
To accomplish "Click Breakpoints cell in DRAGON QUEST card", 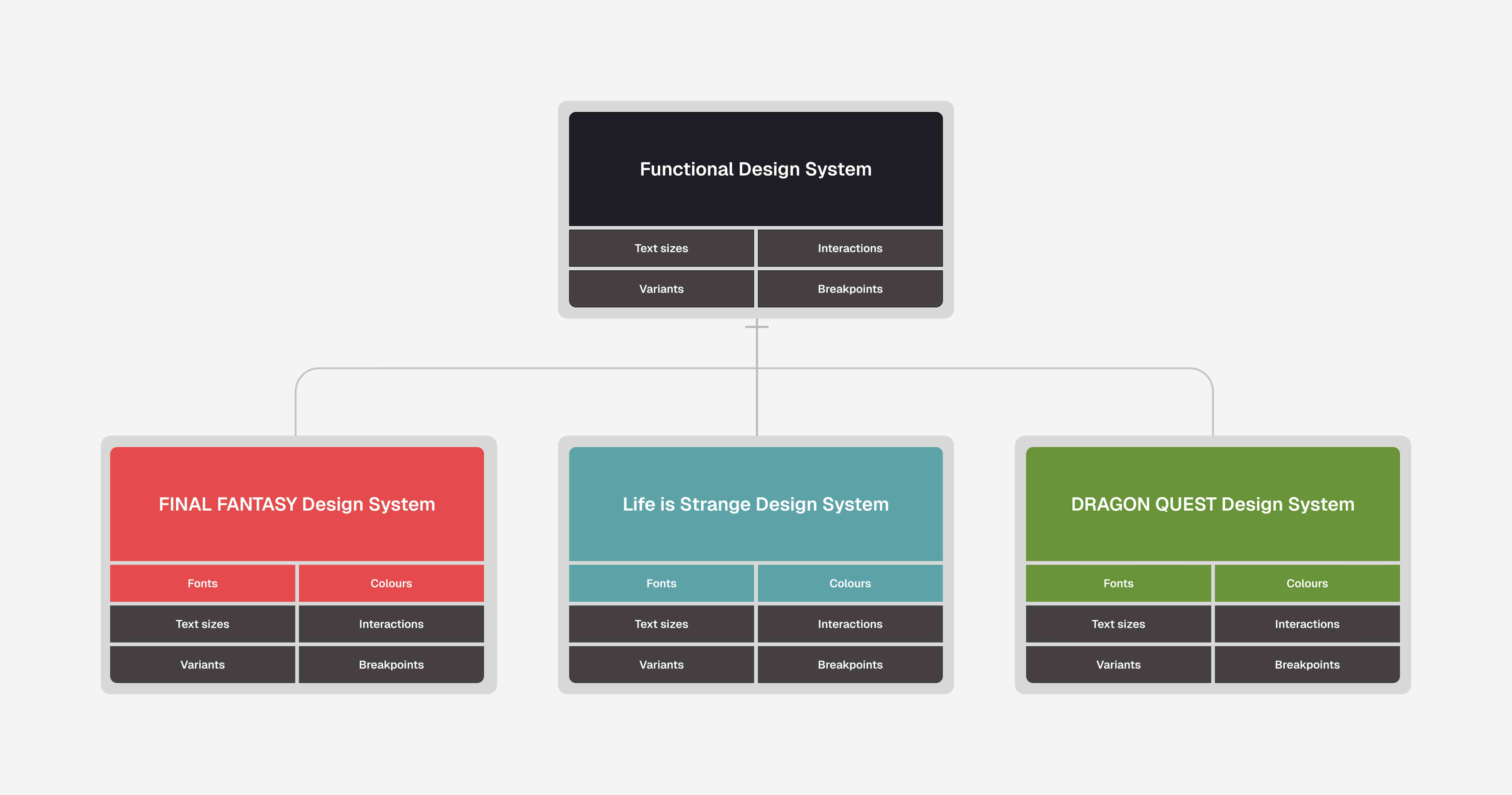I will 1307,665.
